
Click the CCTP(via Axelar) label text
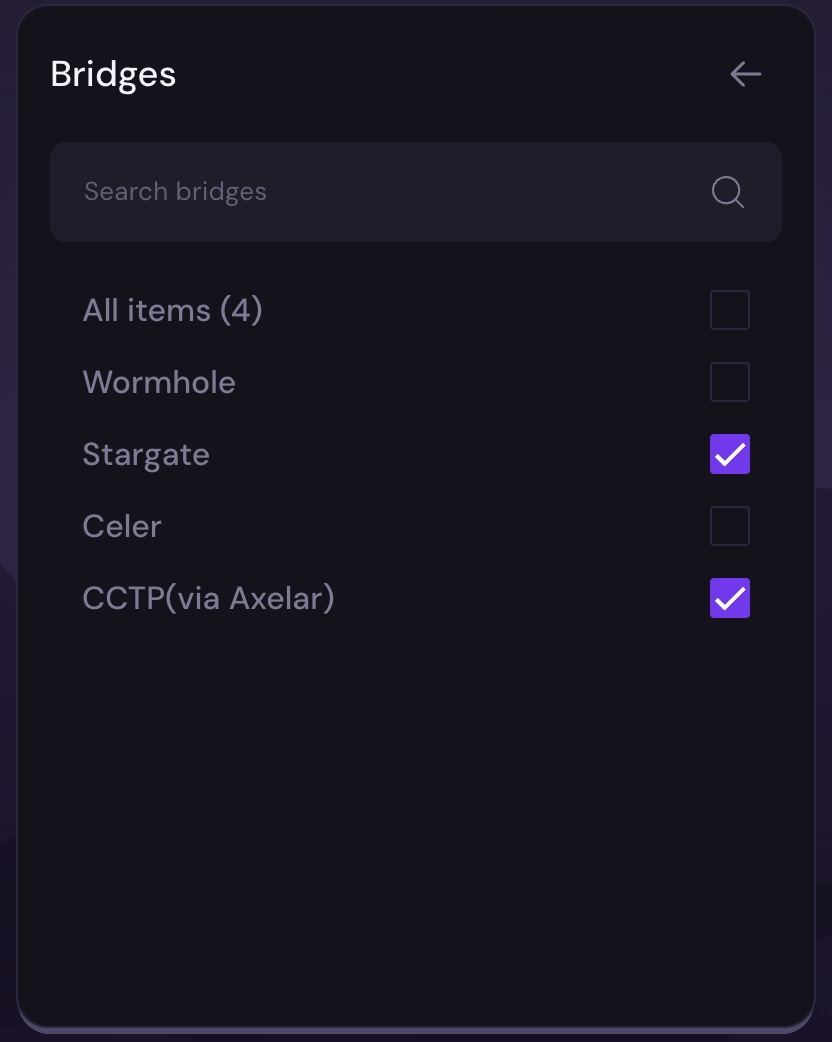(208, 598)
